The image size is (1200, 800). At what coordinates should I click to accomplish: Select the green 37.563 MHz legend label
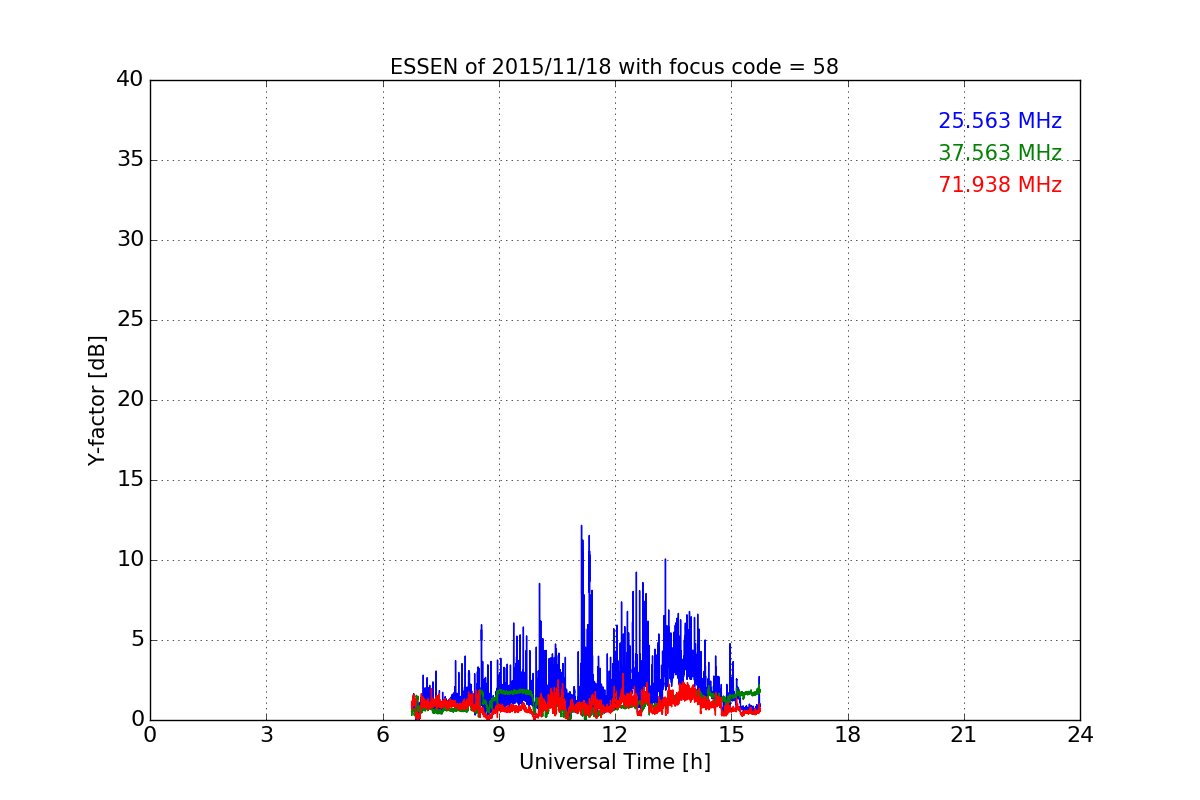(x=1000, y=153)
